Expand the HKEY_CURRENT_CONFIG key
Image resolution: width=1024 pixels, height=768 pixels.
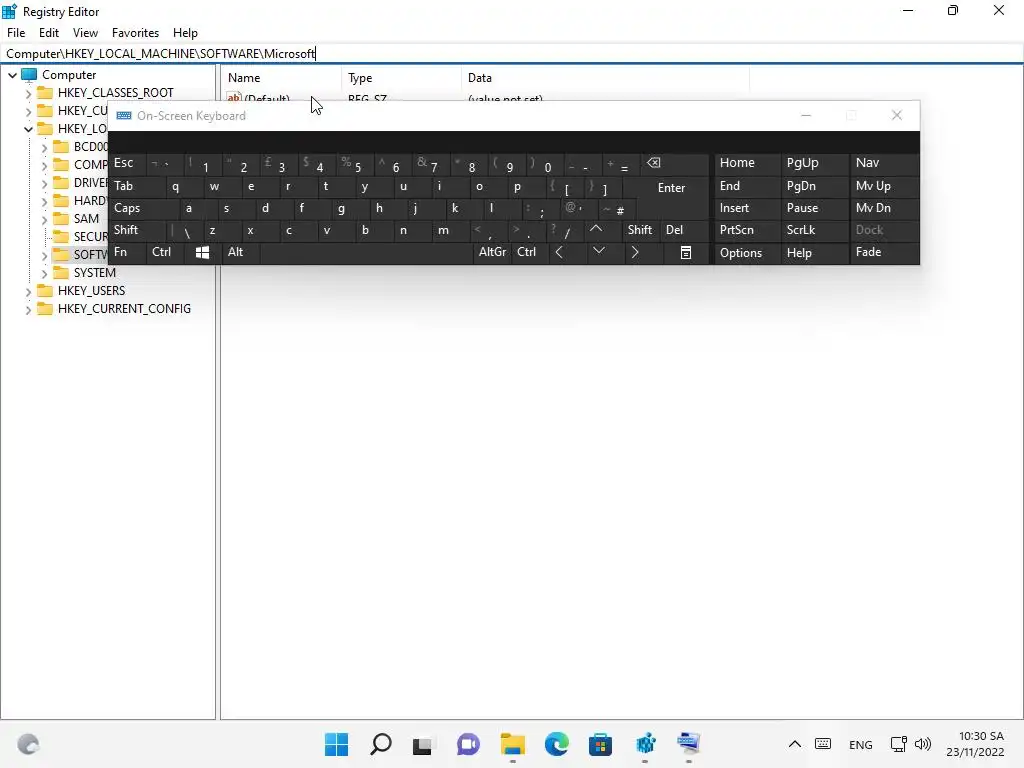(28, 310)
